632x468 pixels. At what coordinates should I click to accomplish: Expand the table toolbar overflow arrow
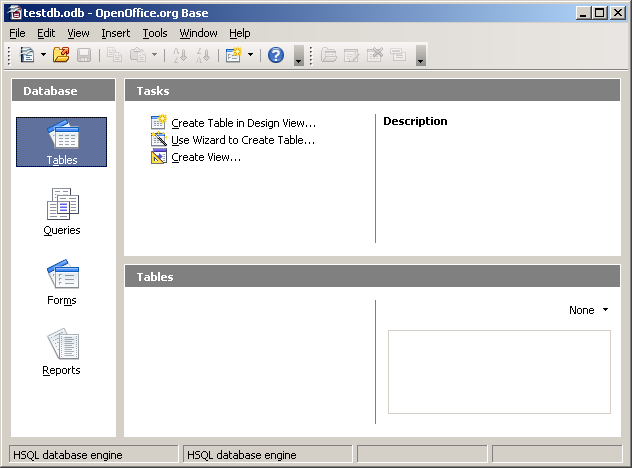point(421,55)
